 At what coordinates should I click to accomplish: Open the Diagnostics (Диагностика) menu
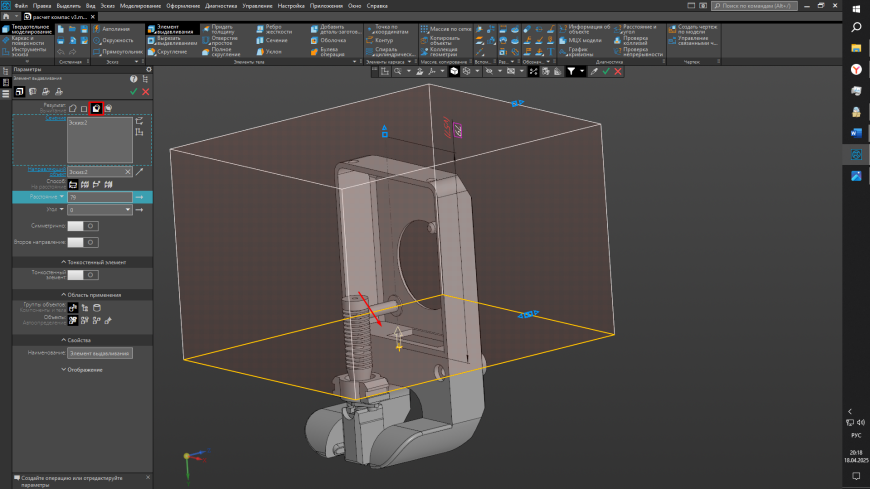pyautogui.click(x=221, y=6)
